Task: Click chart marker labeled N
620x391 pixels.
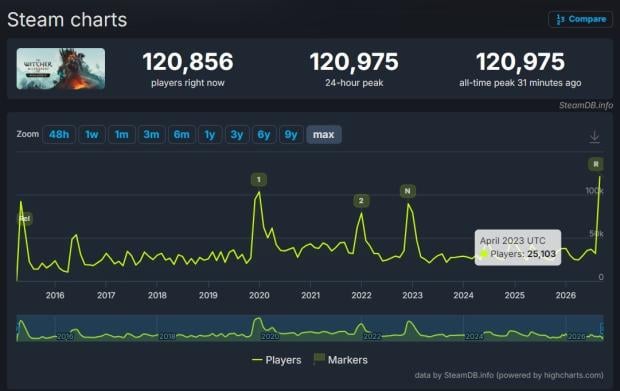Action: pyautogui.click(x=408, y=191)
